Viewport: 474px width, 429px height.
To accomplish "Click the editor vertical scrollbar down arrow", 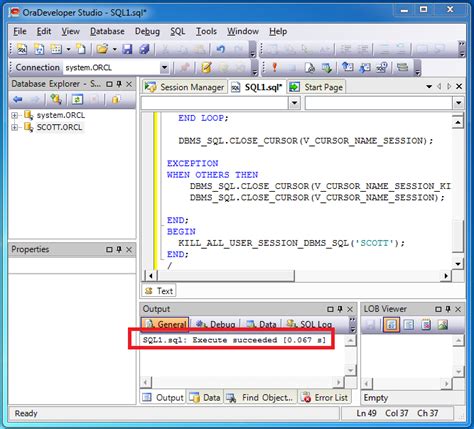I will 458,264.
